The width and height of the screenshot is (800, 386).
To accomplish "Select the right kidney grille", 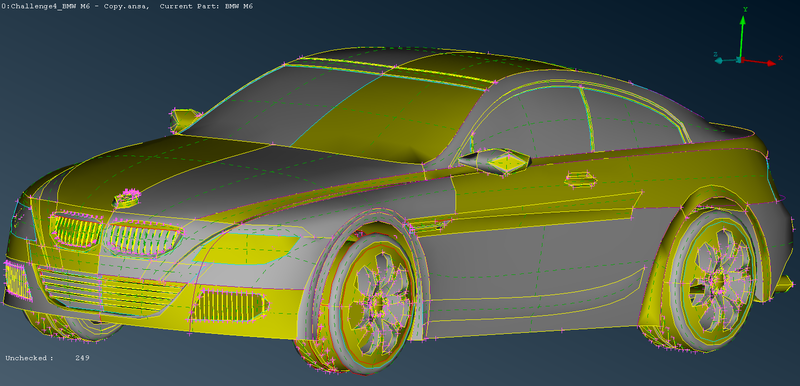I will [142, 238].
